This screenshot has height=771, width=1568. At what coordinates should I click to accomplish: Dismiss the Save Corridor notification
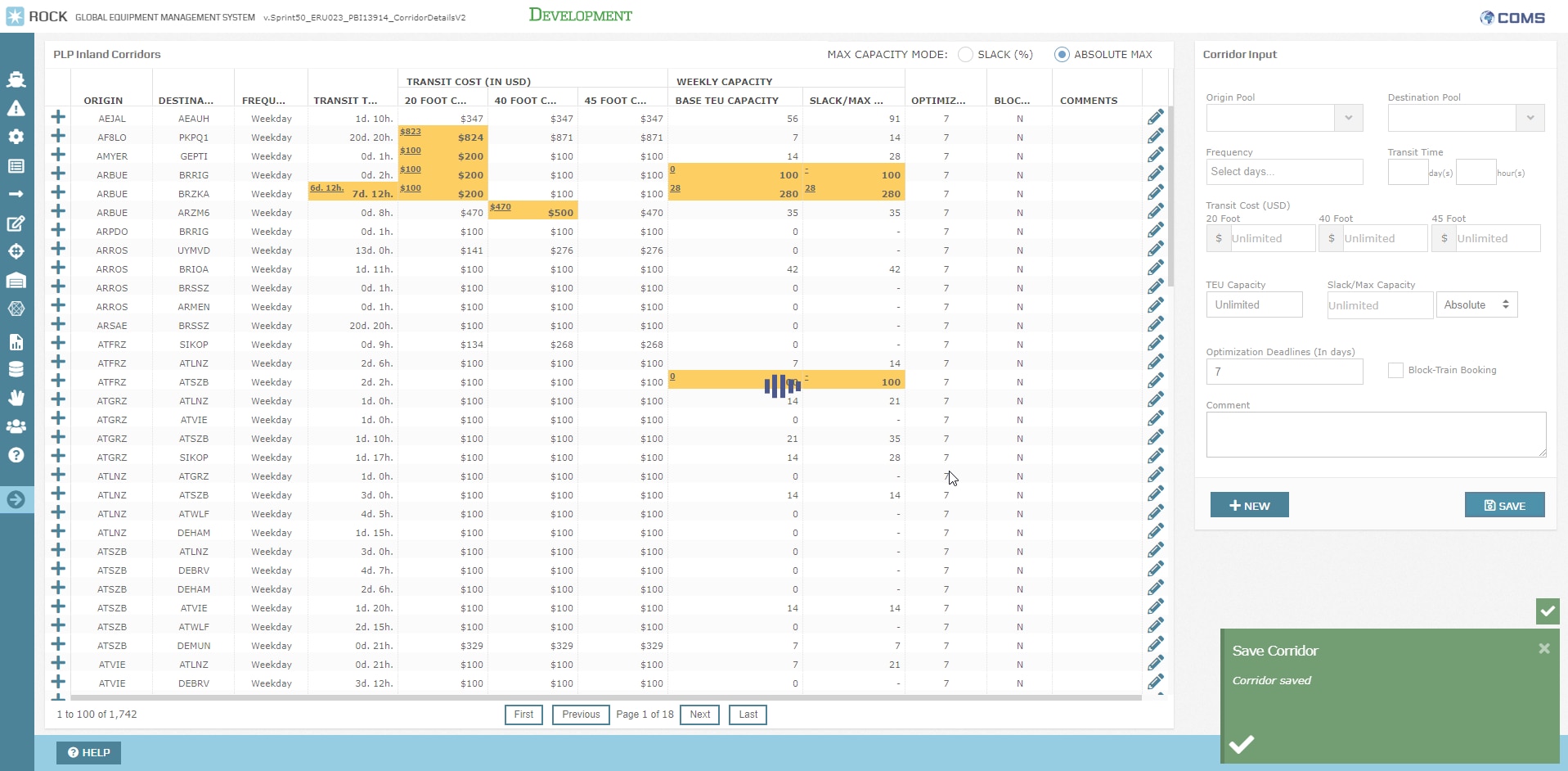click(x=1543, y=648)
